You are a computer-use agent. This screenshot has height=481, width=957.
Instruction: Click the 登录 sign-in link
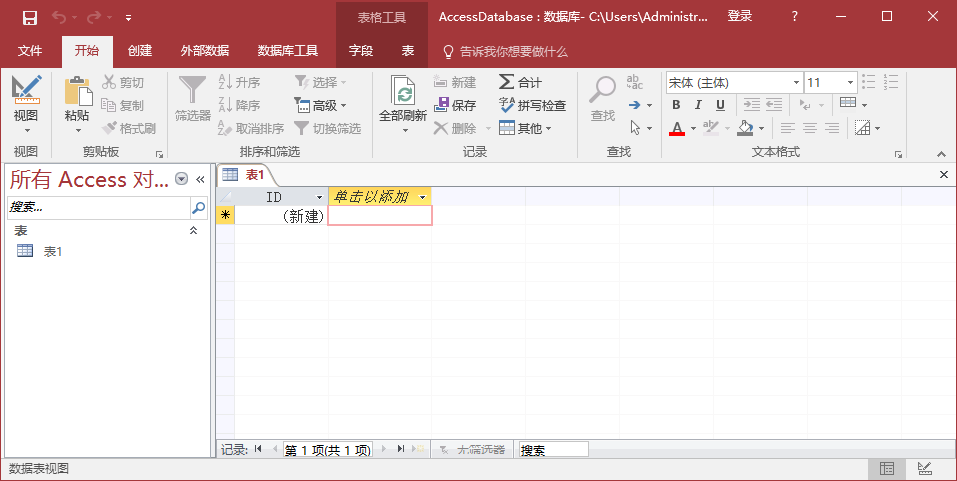[x=740, y=17]
